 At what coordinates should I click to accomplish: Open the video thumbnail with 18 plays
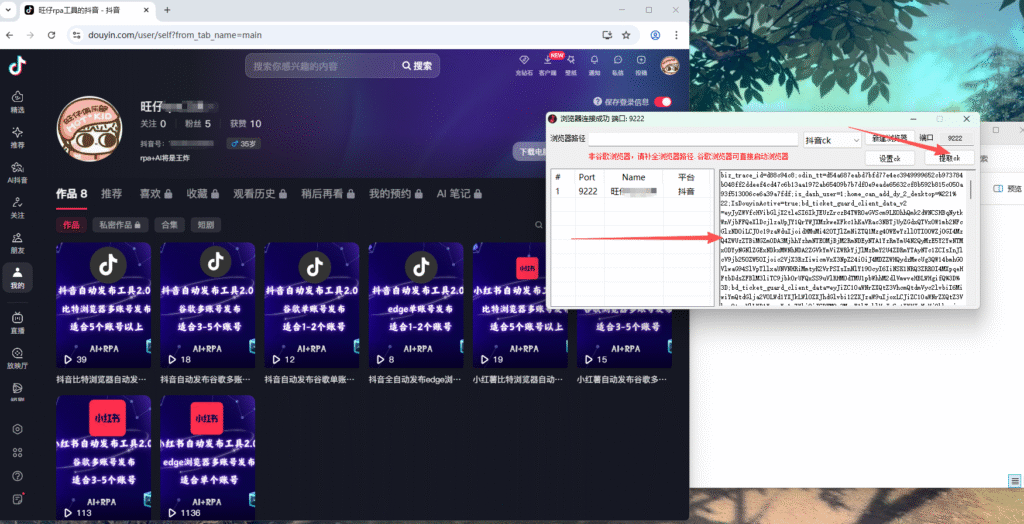tap(208, 305)
